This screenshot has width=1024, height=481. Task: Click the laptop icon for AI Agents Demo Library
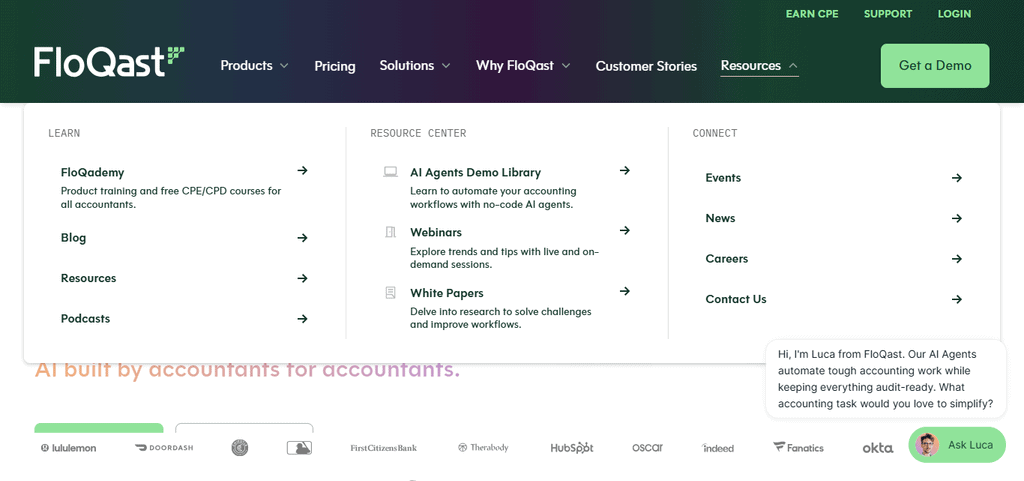click(x=391, y=172)
